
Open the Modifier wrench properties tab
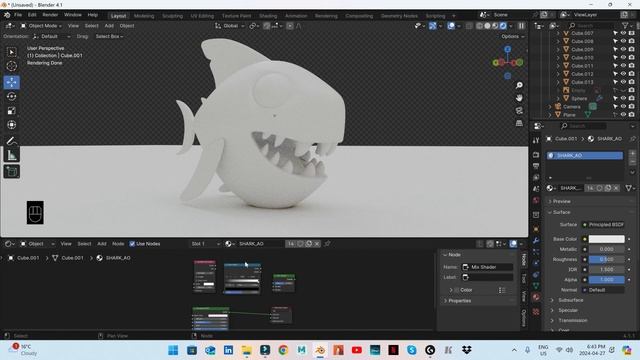(x=536, y=240)
